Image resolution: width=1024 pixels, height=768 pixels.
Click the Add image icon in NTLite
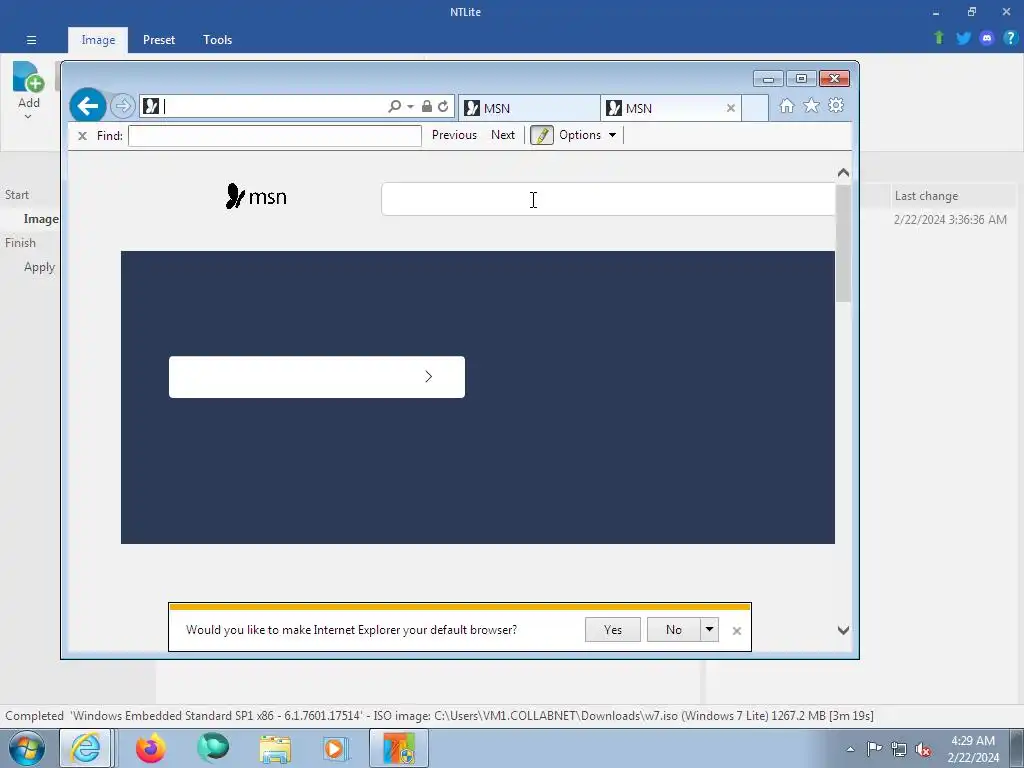pyautogui.click(x=28, y=77)
